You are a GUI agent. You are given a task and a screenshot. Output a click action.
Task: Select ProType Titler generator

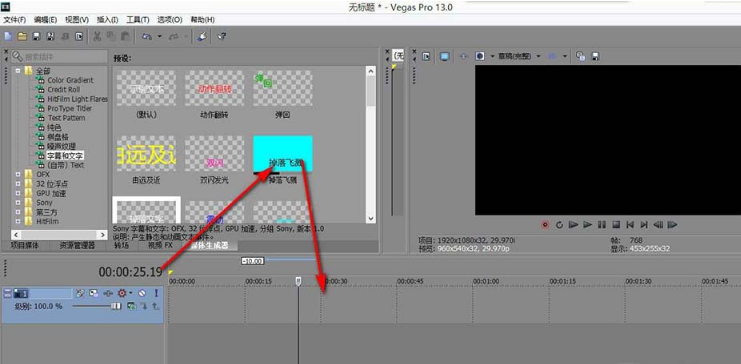pos(70,109)
